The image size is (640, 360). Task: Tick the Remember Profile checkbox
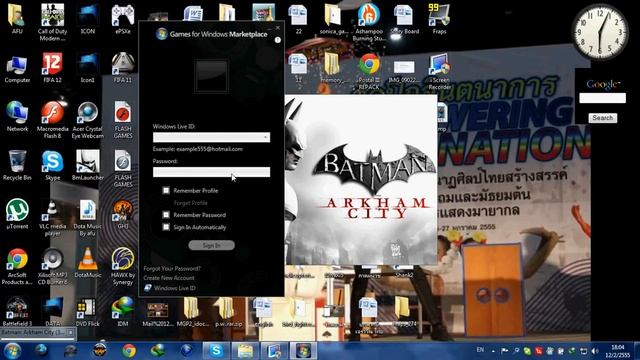coord(166,190)
